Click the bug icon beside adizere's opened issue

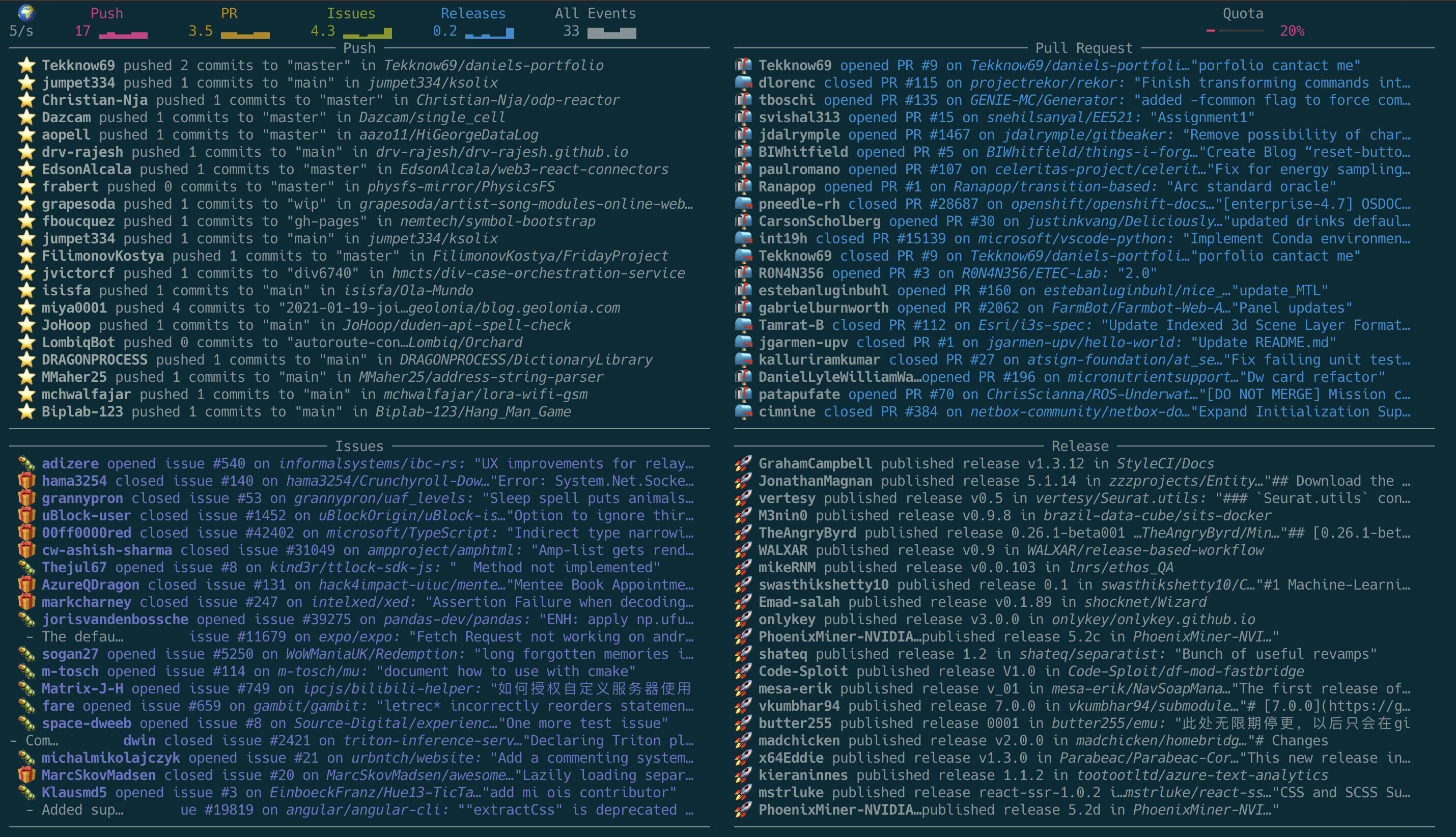point(26,463)
